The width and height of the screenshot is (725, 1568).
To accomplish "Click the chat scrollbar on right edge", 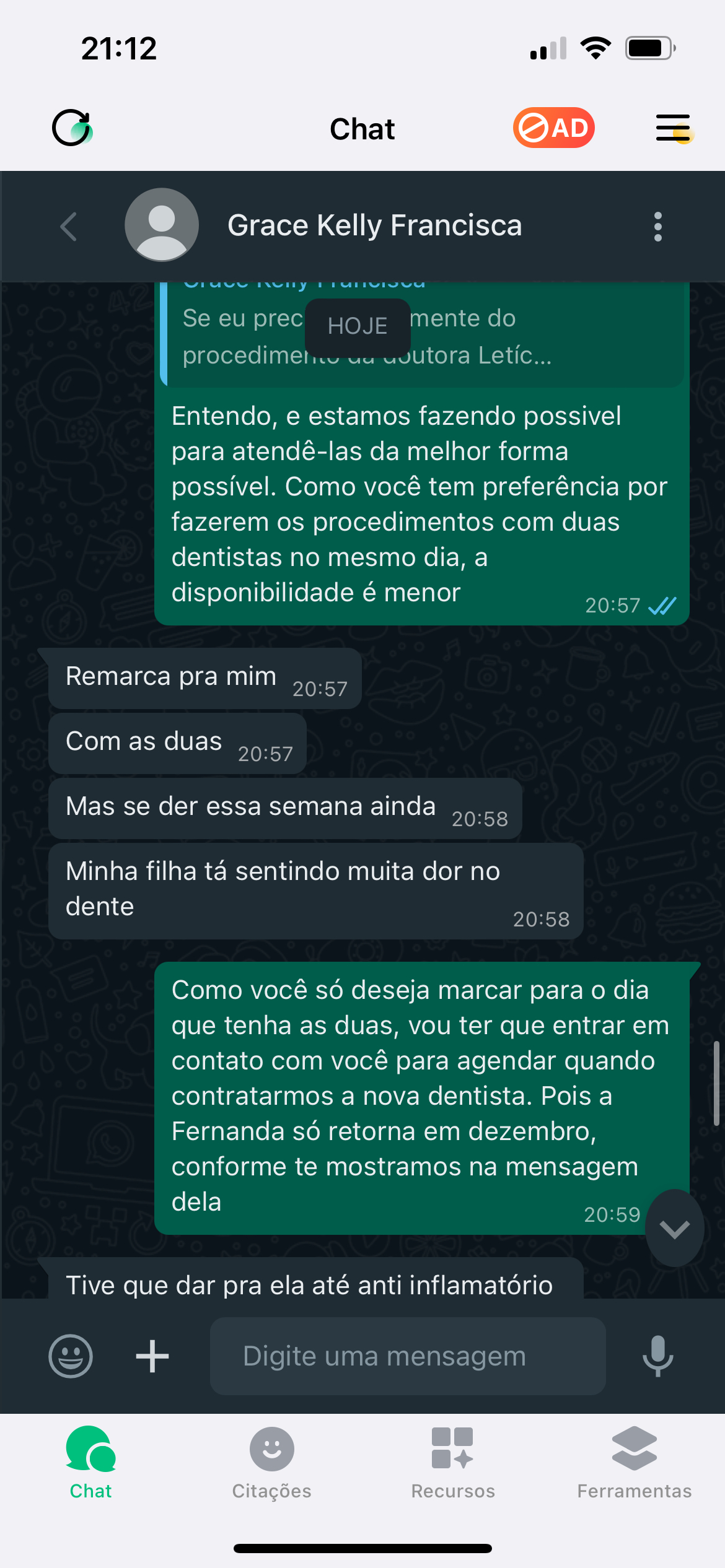I will tap(716, 1082).
